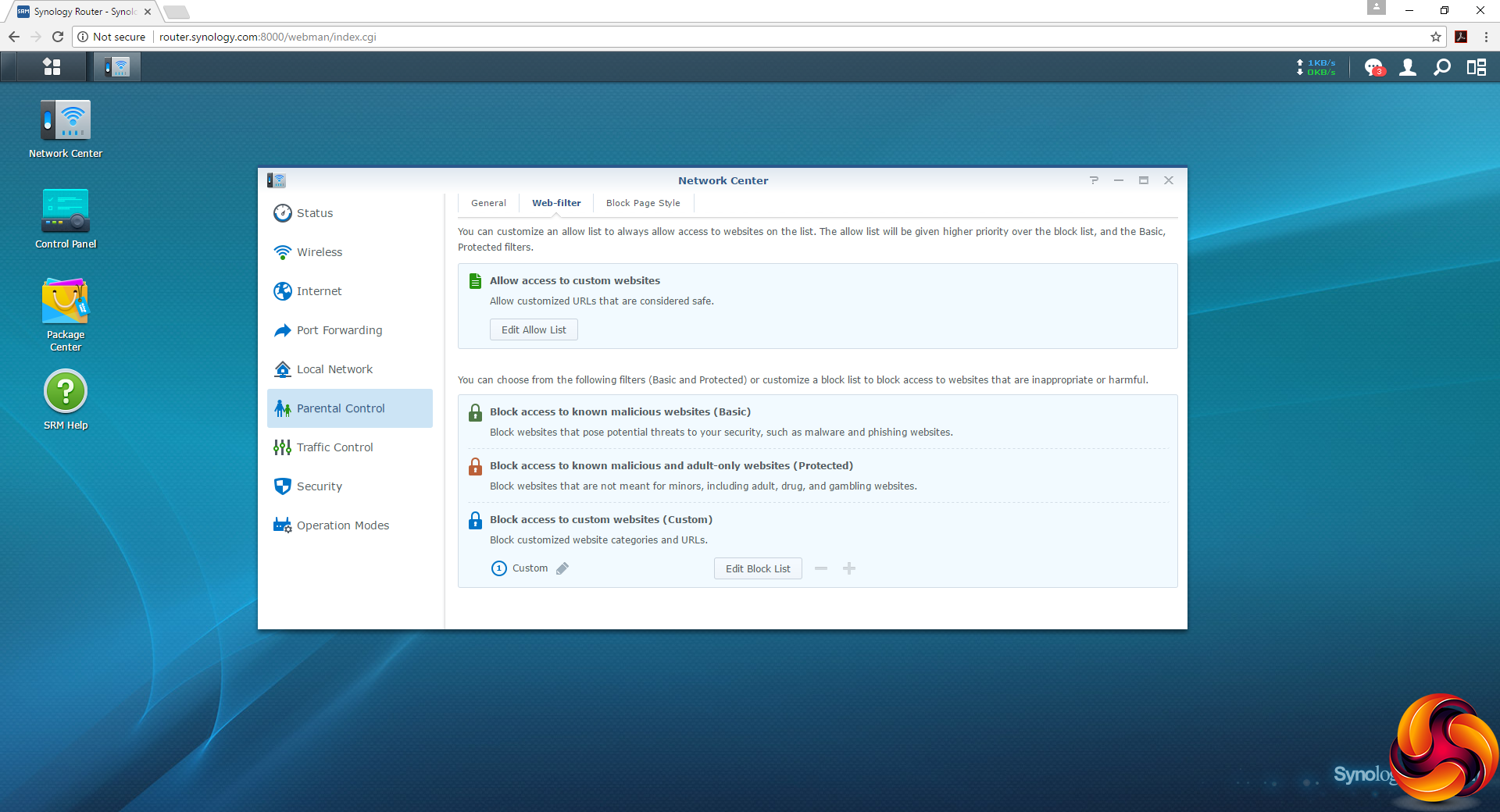Open Network Center desktop shortcut
The height and width of the screenshot is (812, 1500).
point(66,130)
